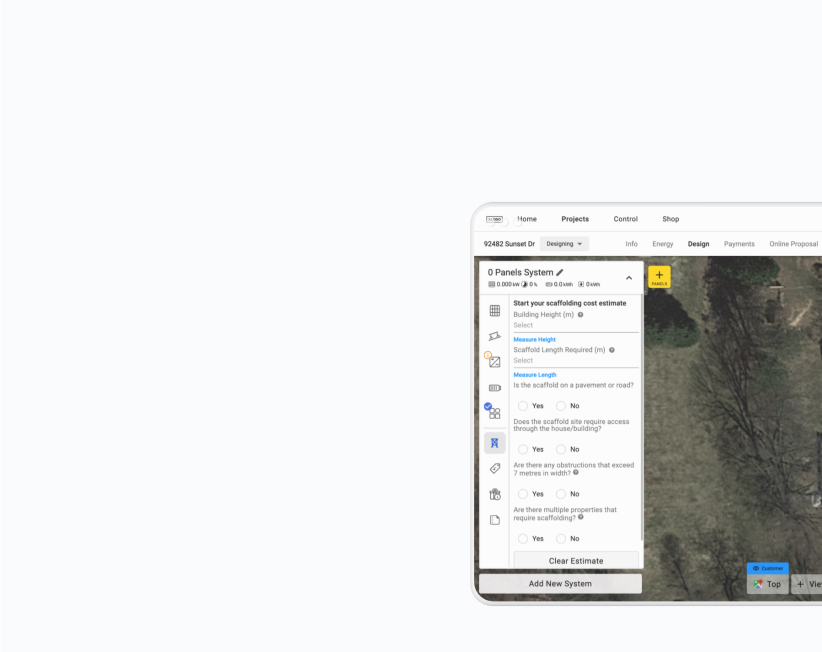Click the add View button
Image resolution: width=822 pixels, height=652 pixels.
tap(807, 584)
